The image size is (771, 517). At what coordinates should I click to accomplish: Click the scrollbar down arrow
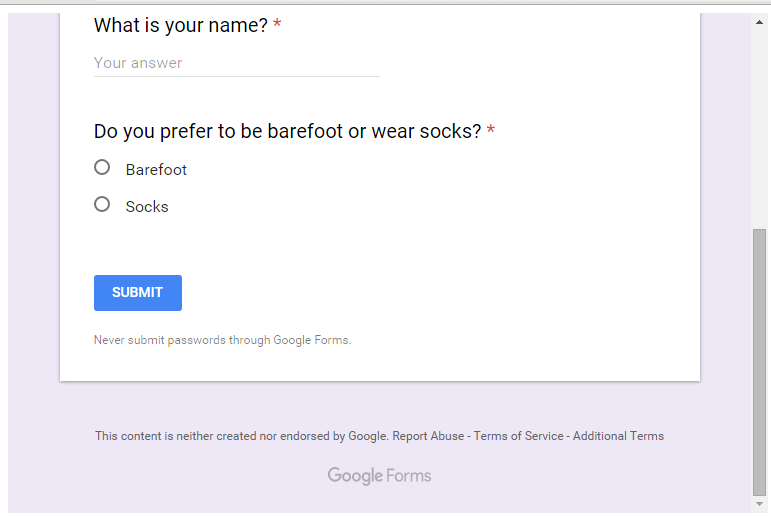pyautogui.click(x=760, y=505)
